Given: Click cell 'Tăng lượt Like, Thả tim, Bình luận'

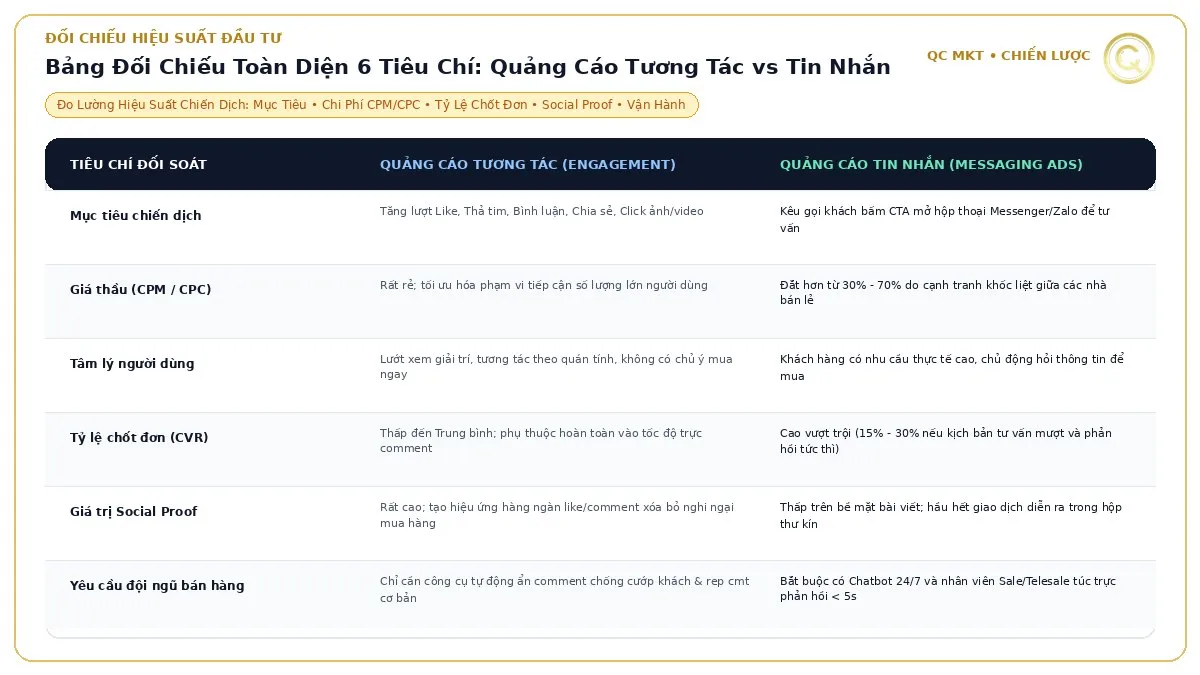Looking at the screenshot, I should click(542, 211).
